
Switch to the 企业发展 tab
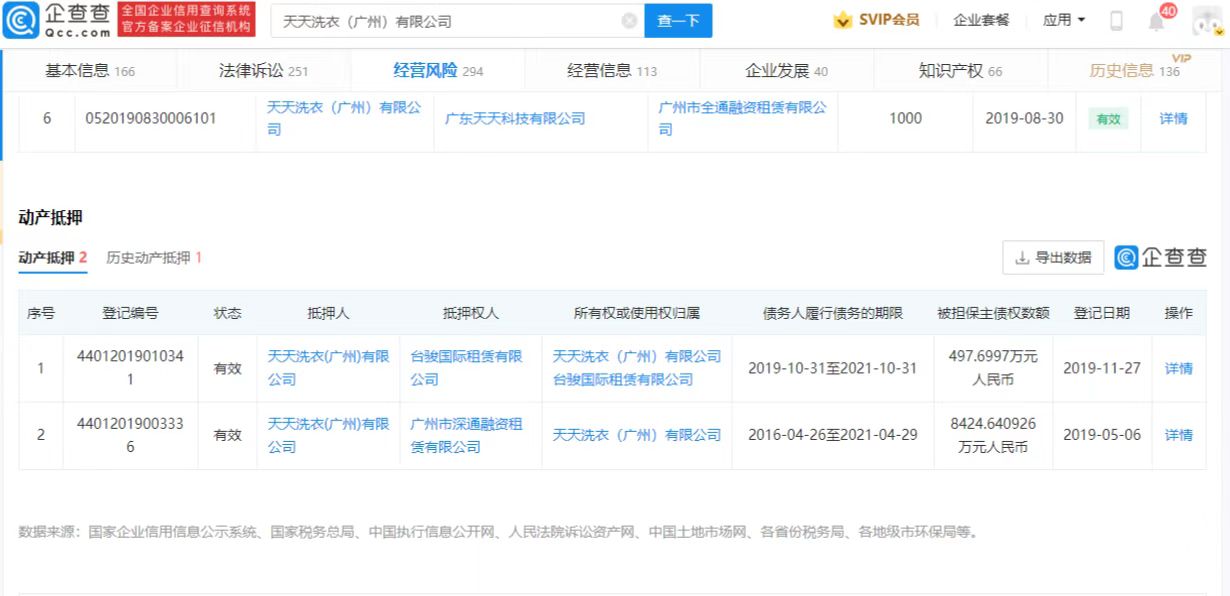[x=786, y=71]
